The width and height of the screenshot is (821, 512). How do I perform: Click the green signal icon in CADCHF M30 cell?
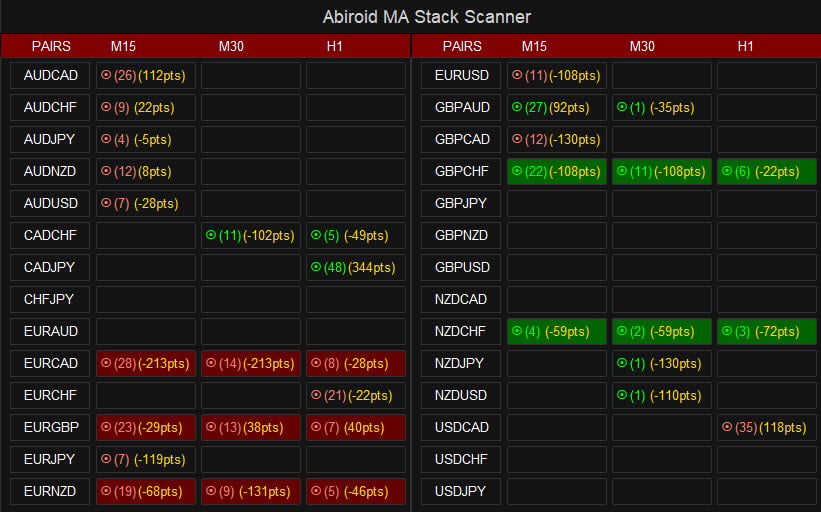point(211,235)
